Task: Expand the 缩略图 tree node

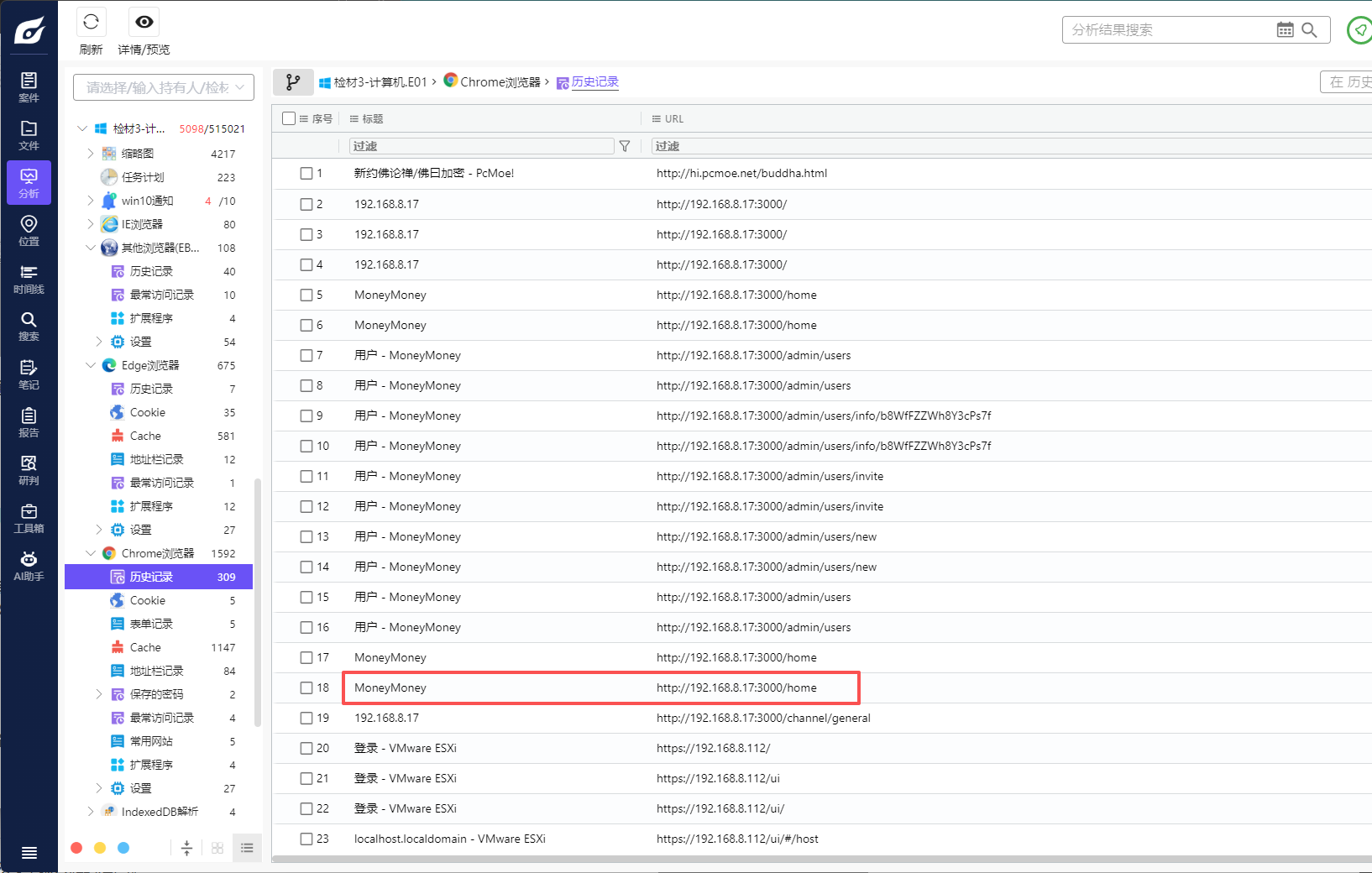Action: [x=91, y=154]
